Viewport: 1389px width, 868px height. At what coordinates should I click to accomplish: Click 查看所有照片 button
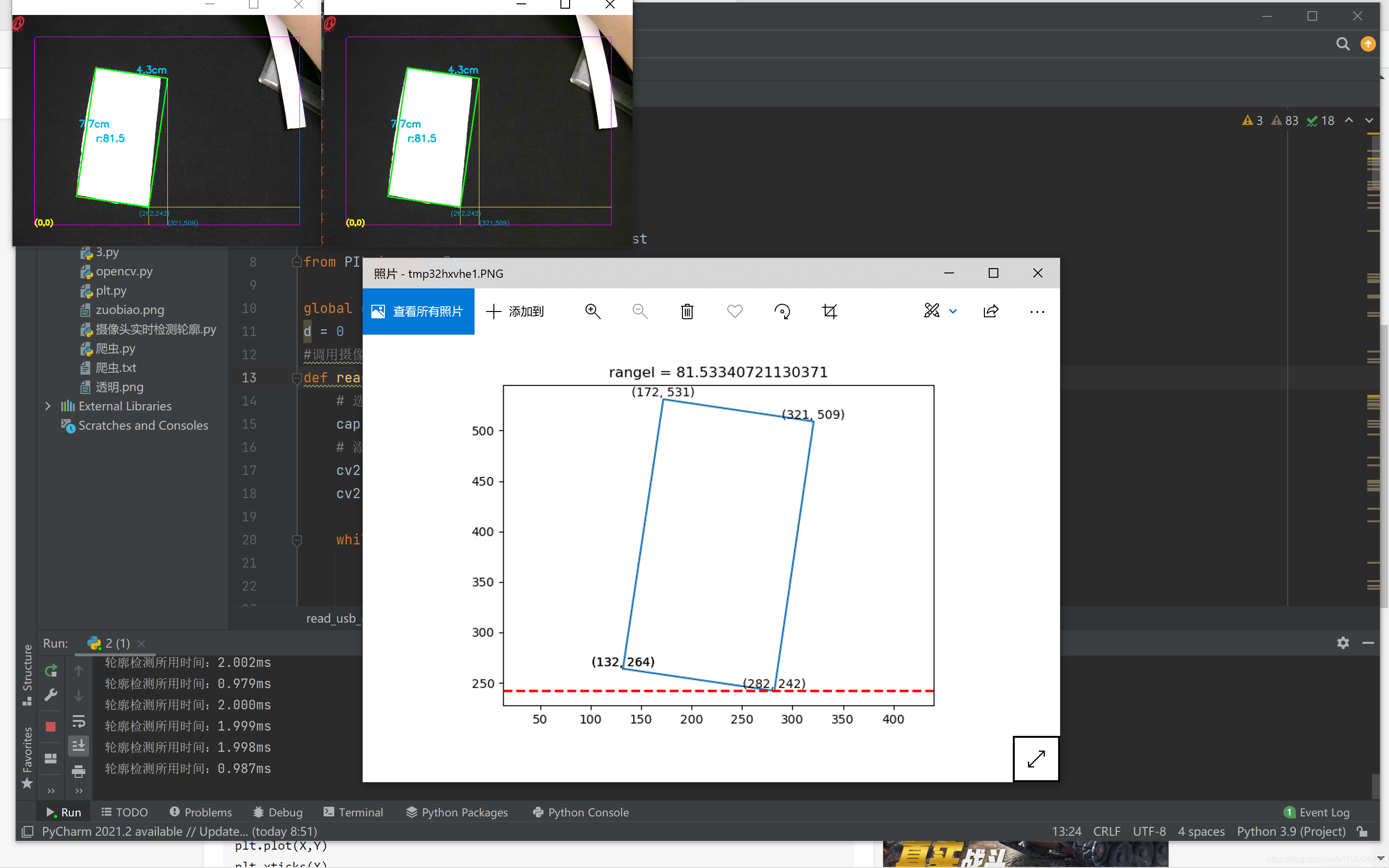pos(418,311)
